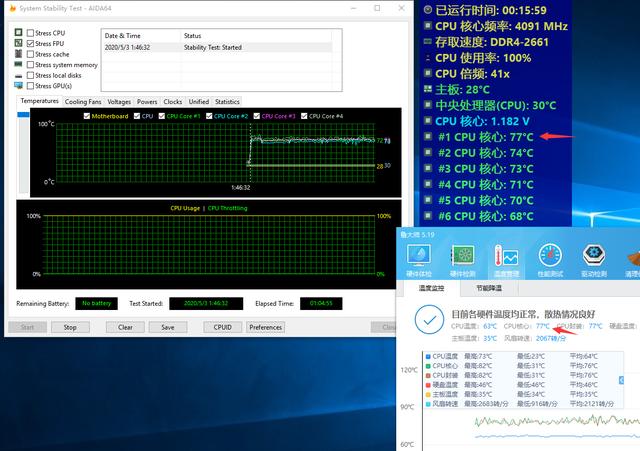Click the icon beside CPU 核心频率 row
Screen dimensions: 640x451
pos(428,26)
